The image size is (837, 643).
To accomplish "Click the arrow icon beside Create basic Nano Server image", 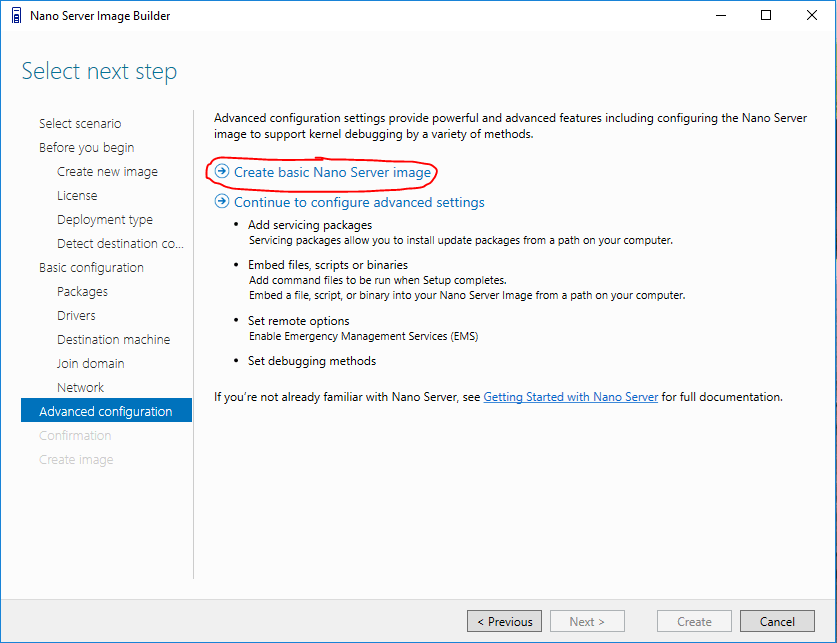I will [222, 171].
